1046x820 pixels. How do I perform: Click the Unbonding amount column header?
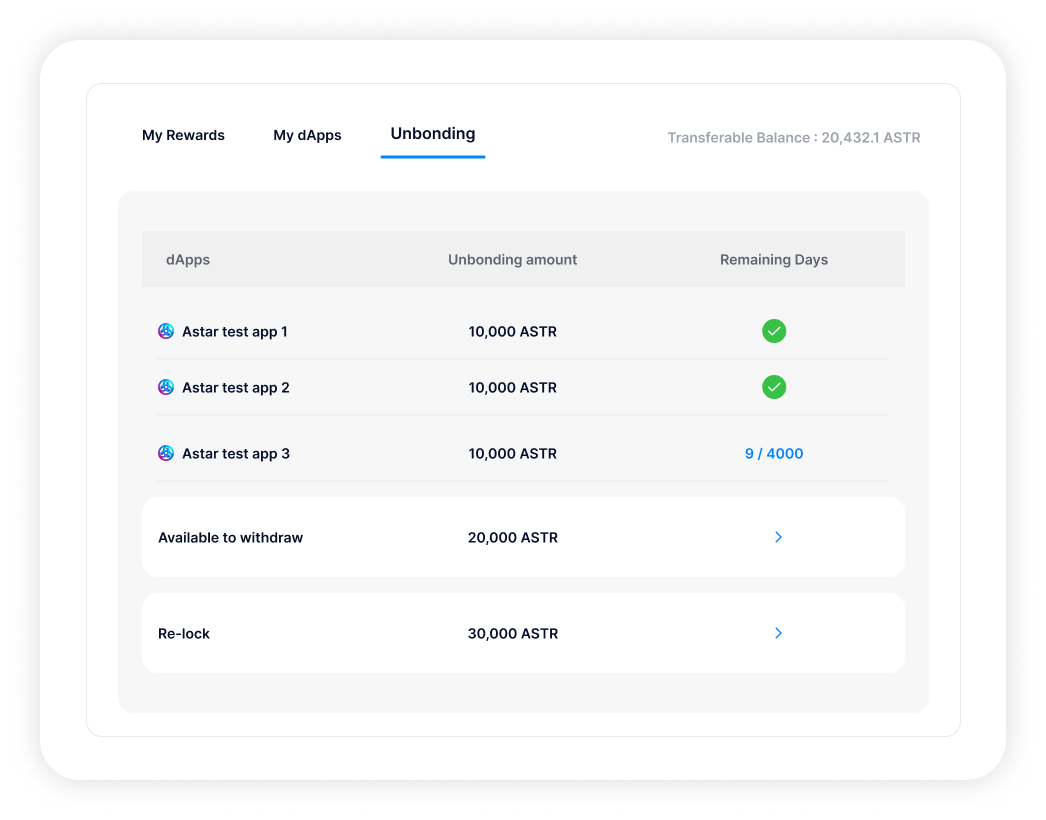point(512,259)
